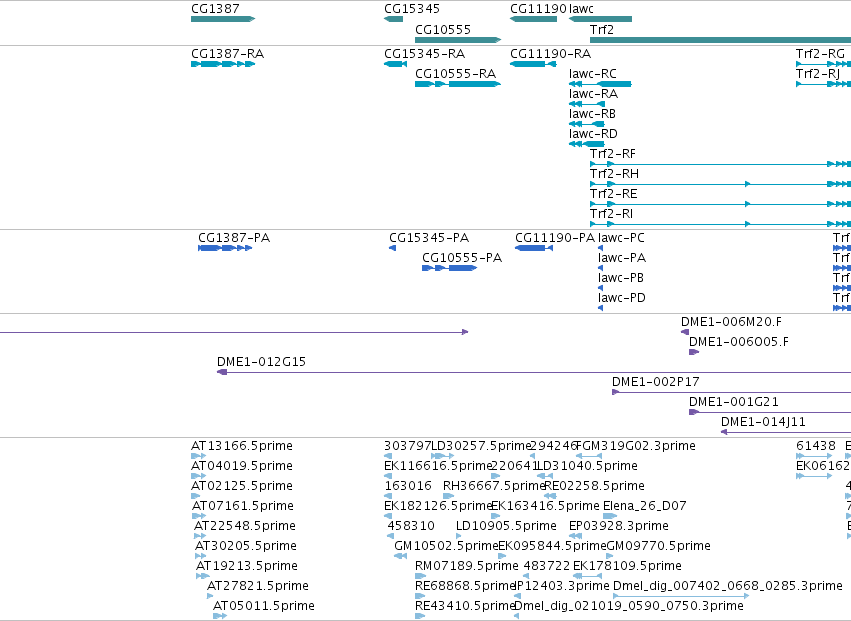Select the DME1-012G15 BAC label
Image resolution: width=851 pixels, height=621 pixels.
(262, 362)
